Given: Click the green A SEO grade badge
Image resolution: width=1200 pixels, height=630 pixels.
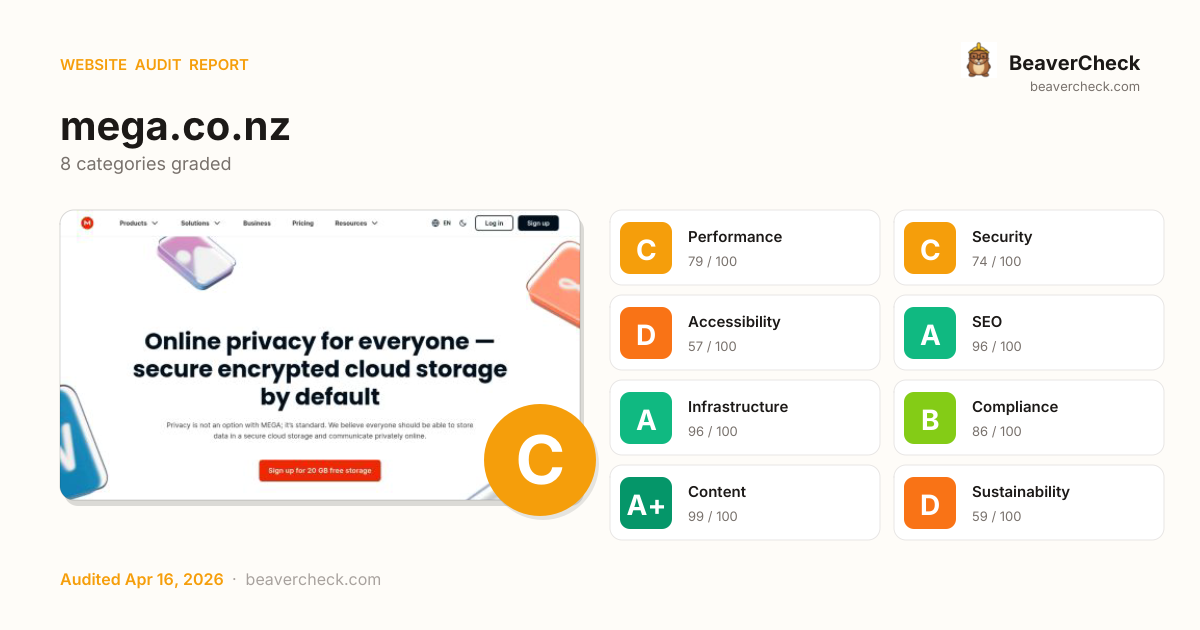Looking at the screenshot, I should coord(930,333).
